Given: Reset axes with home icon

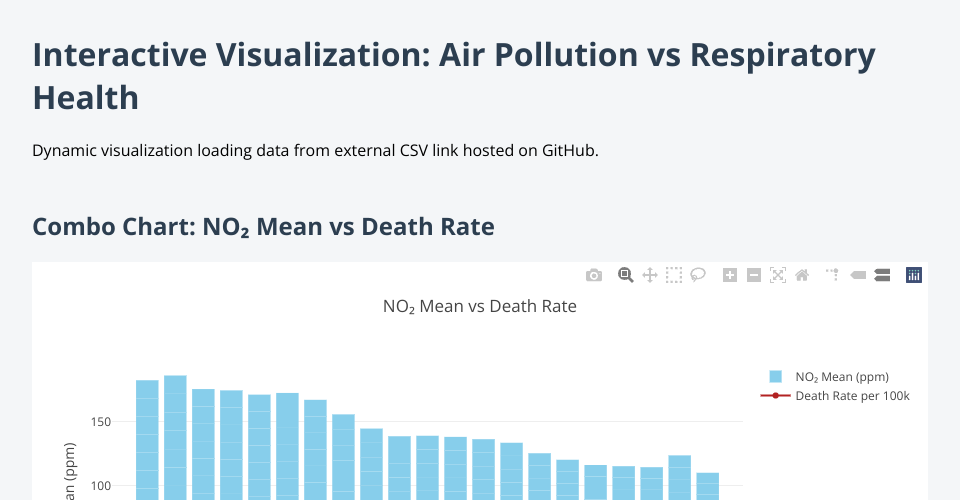Looking at the screenshot, I should pos(801,275).
